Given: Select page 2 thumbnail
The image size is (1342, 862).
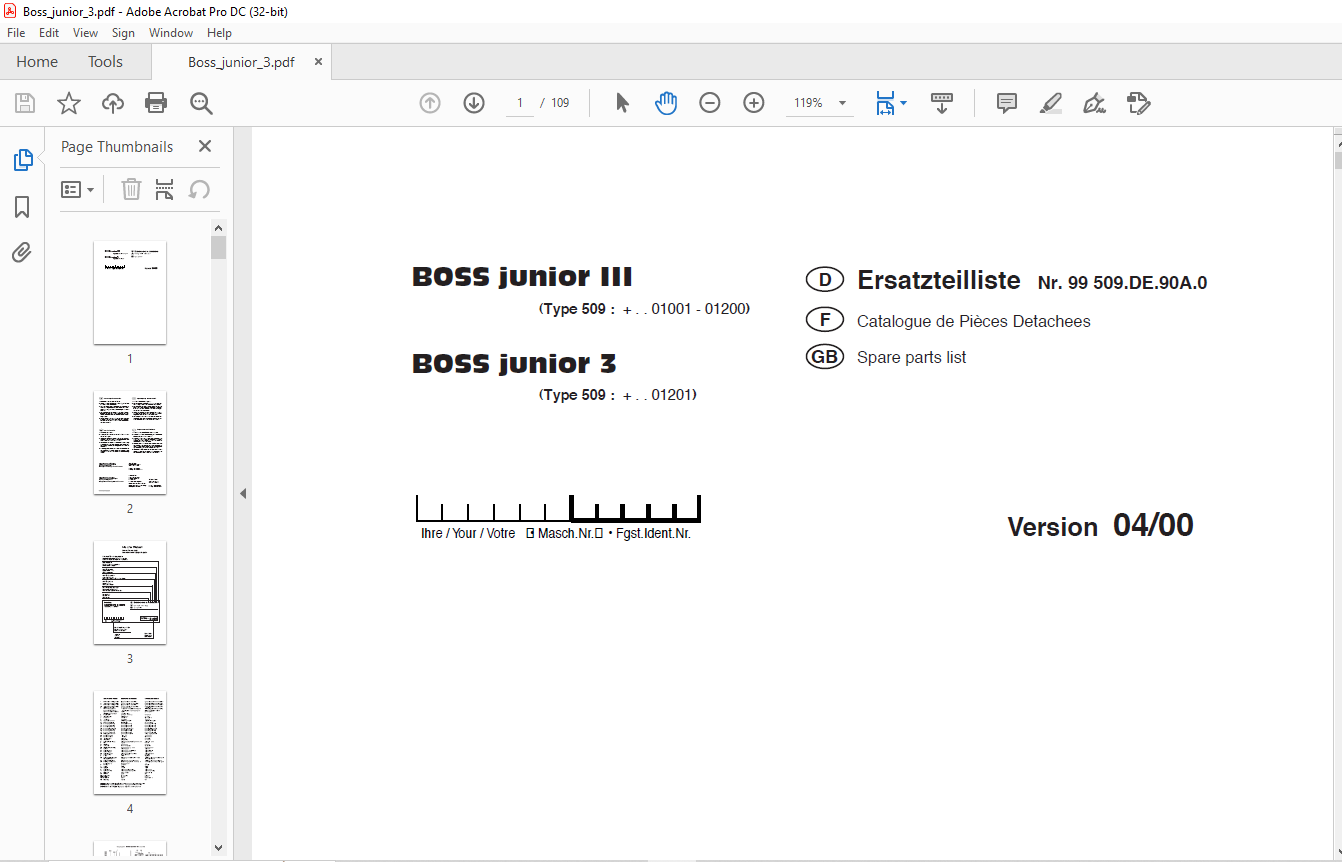Looking at the screenshot, I should pyautogui.click(x=130, y=442).
